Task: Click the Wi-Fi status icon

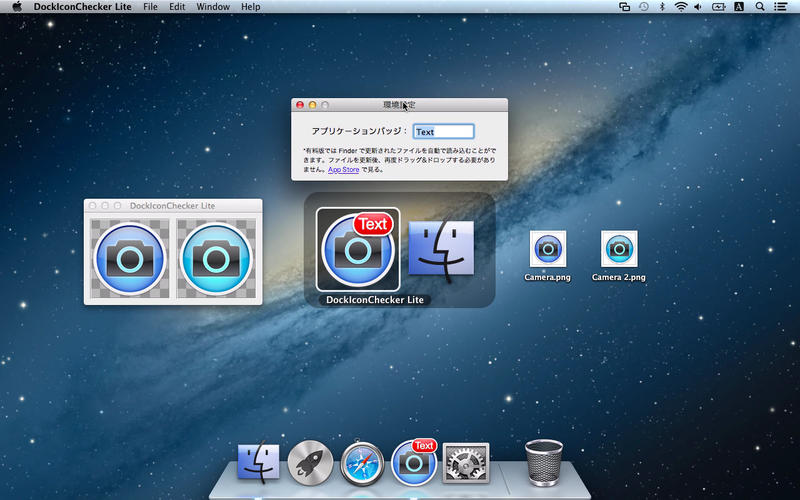Action: coord(681,7)
